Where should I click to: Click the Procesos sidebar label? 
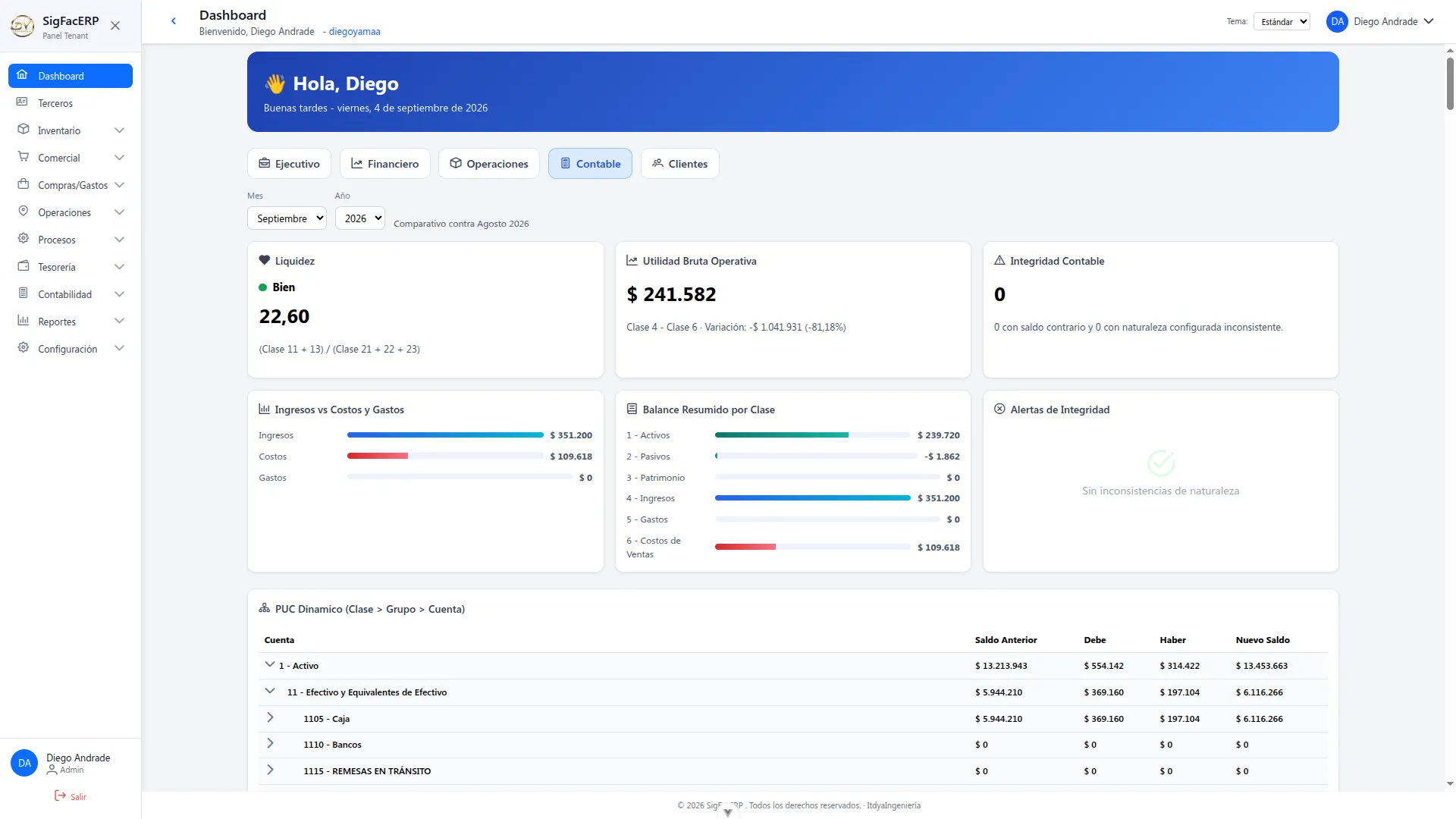57,240
